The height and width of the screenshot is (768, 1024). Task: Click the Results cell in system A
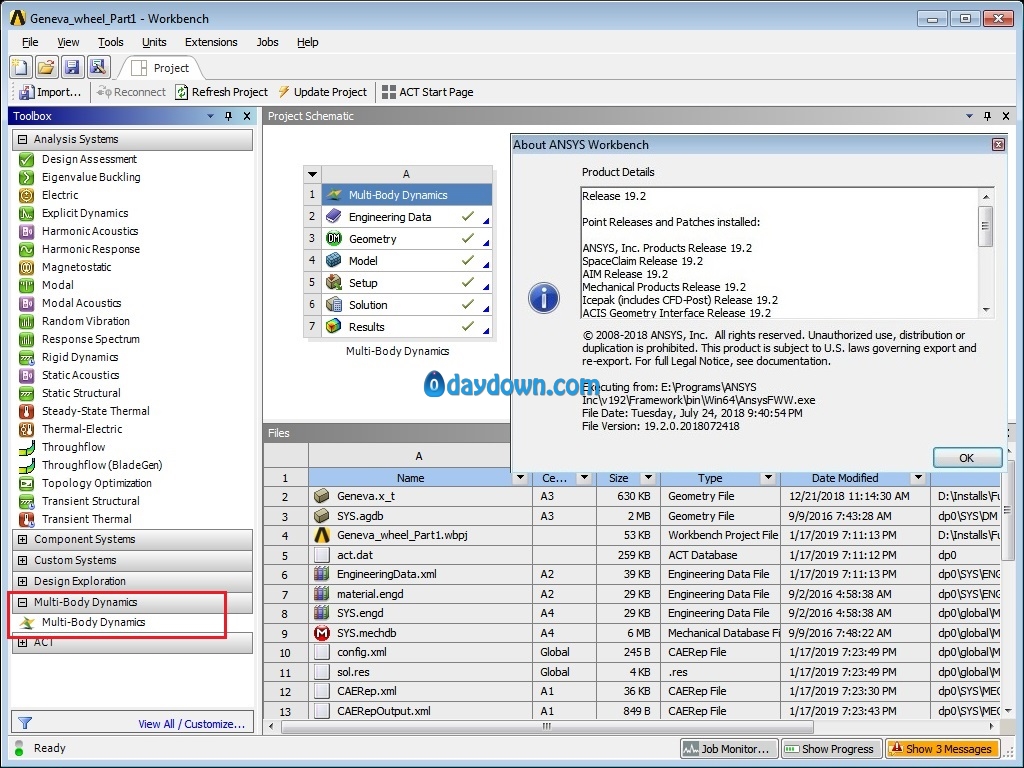tap(406, 327)
